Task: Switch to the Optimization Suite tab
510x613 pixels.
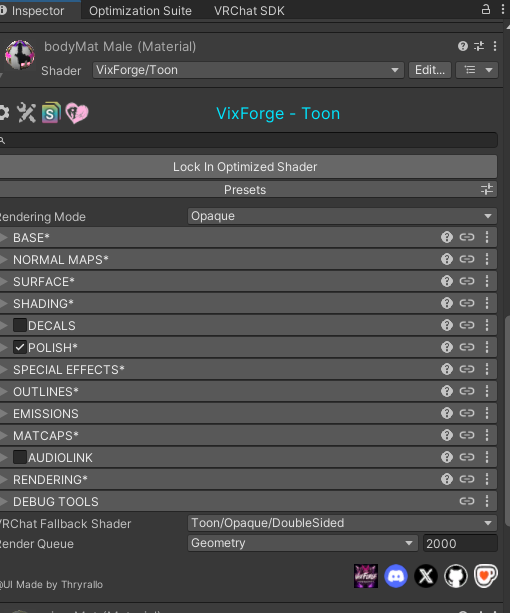Action: click(140, 11)
